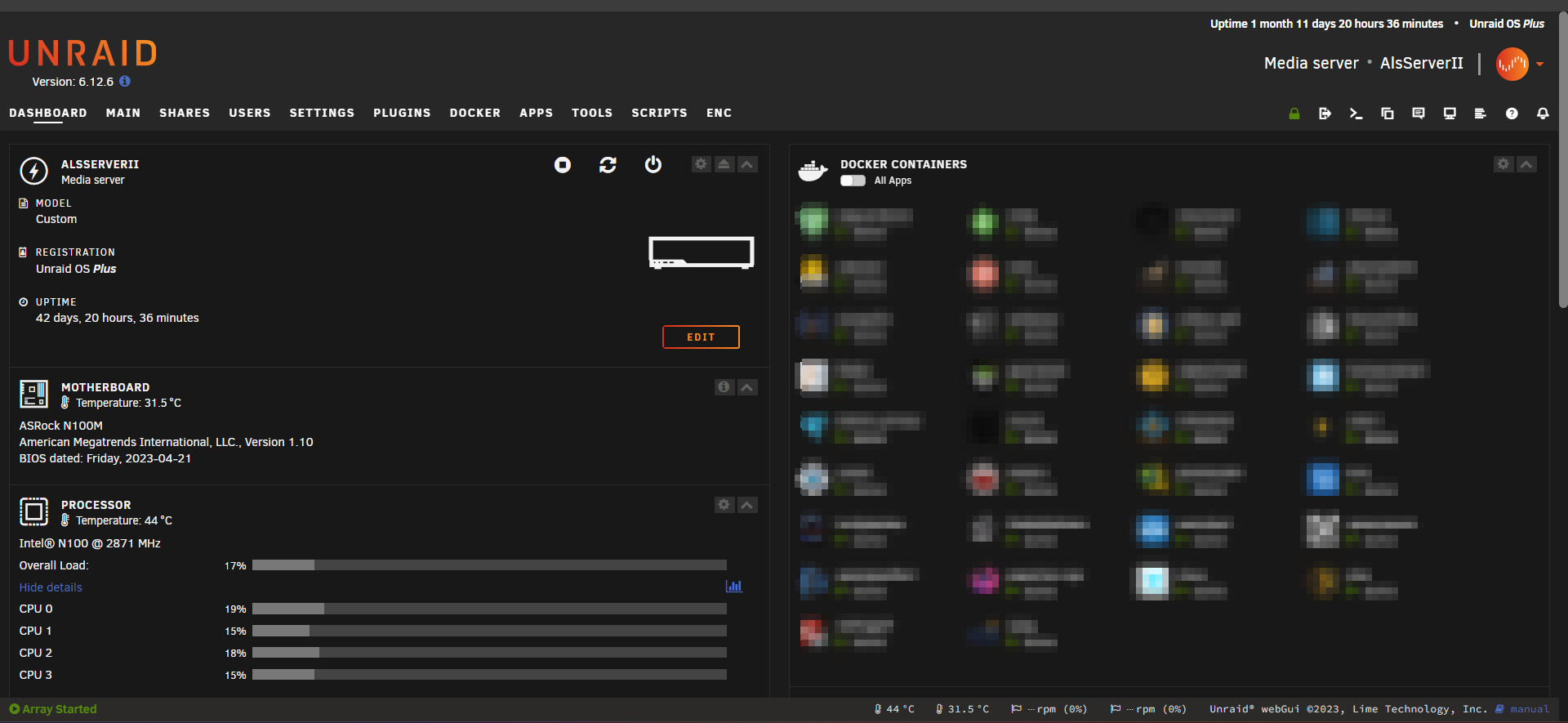Open the version 6.12.6 info icon
Viewport: 1568px width, 723px height.
(x=125, y=81)
